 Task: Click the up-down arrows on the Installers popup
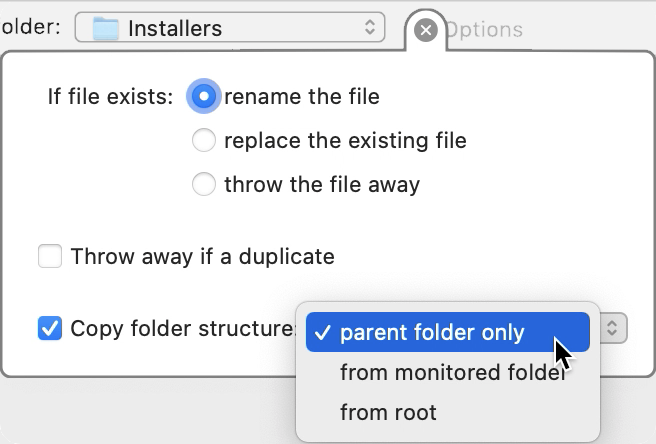coord(371,29)
